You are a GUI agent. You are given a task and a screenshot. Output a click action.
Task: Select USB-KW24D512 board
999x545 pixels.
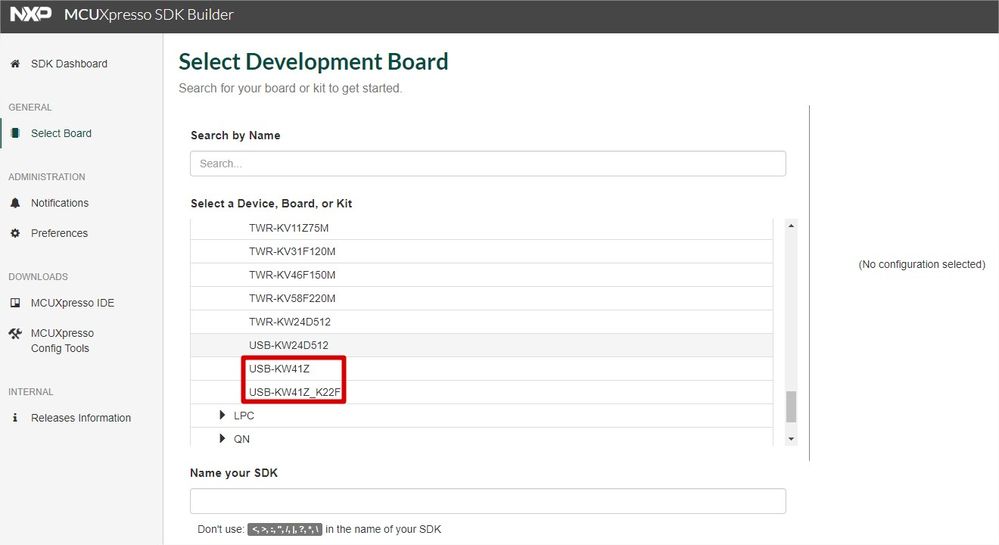(x=482, y=345)
